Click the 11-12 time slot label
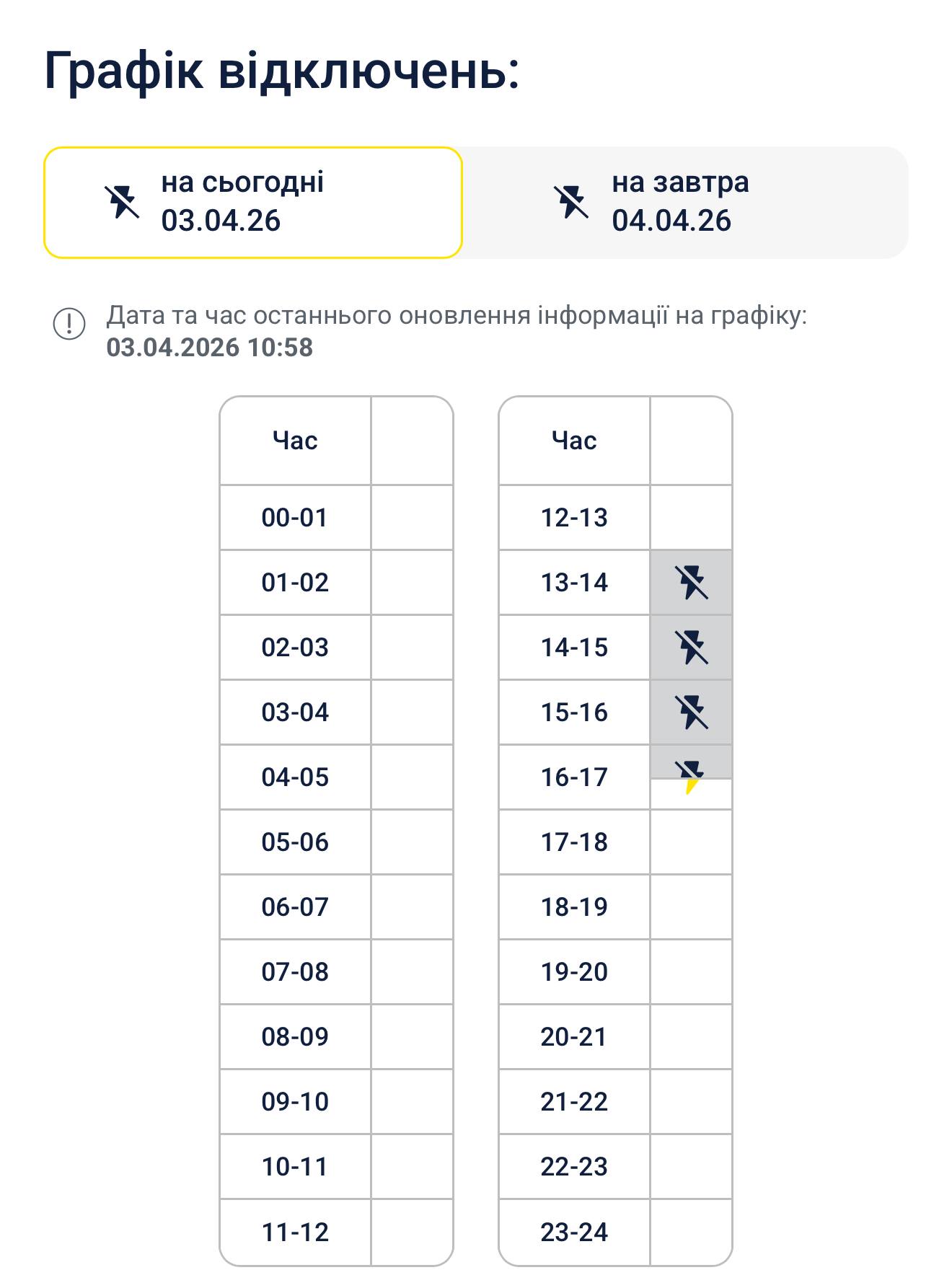 tap(295, 1232)
